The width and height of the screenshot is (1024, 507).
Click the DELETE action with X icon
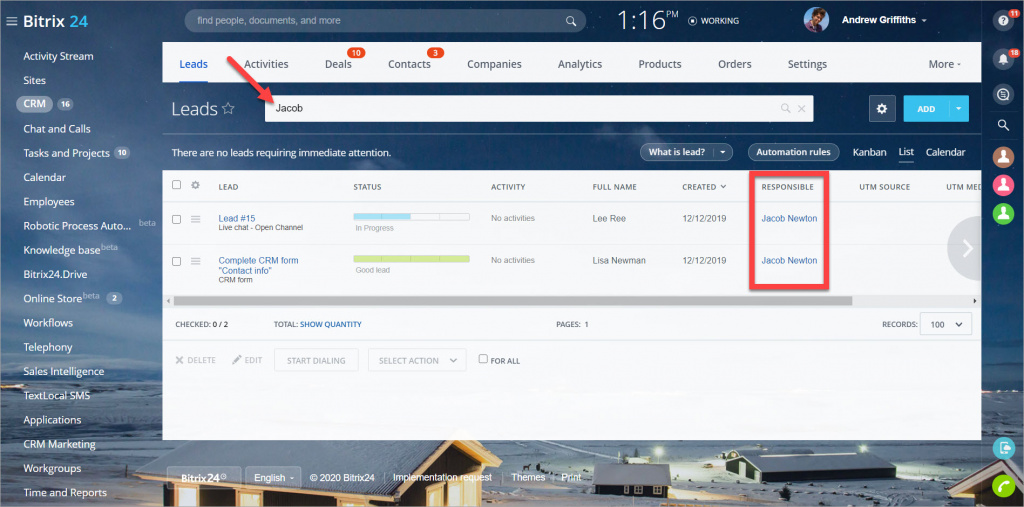[195, 360]
